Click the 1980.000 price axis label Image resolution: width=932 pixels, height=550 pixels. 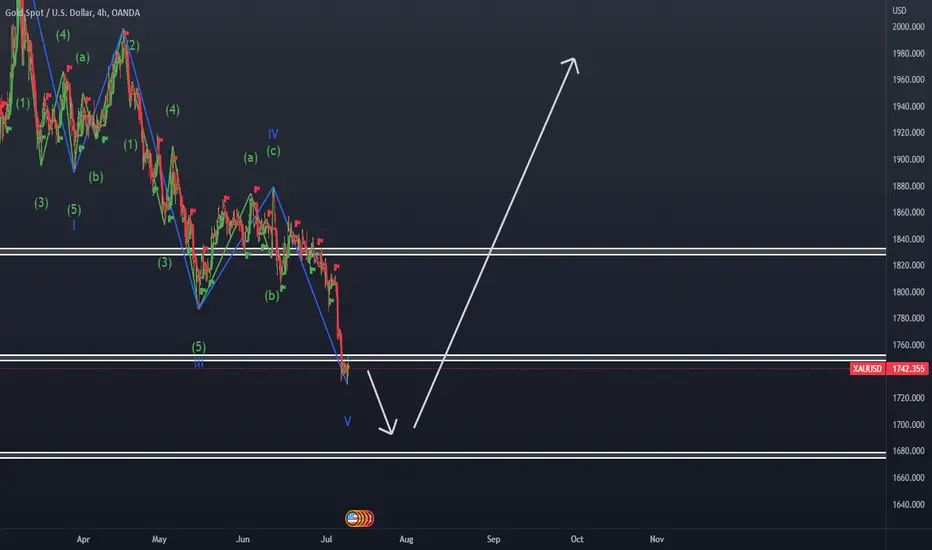click(x=908, y=54)
